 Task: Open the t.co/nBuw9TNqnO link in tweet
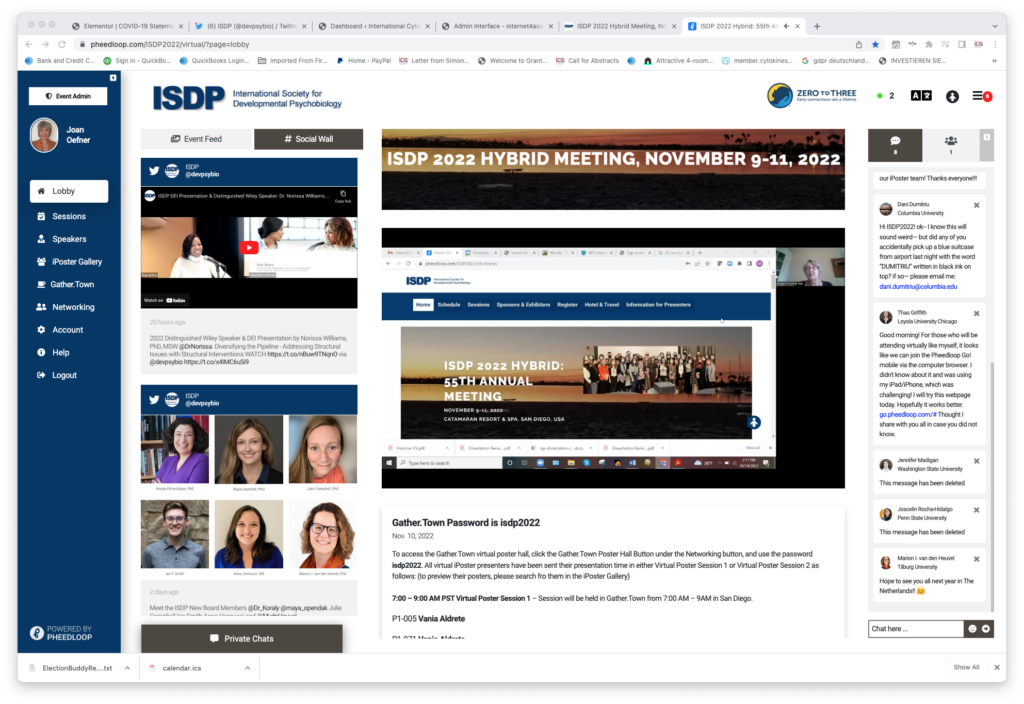(302, 354)
